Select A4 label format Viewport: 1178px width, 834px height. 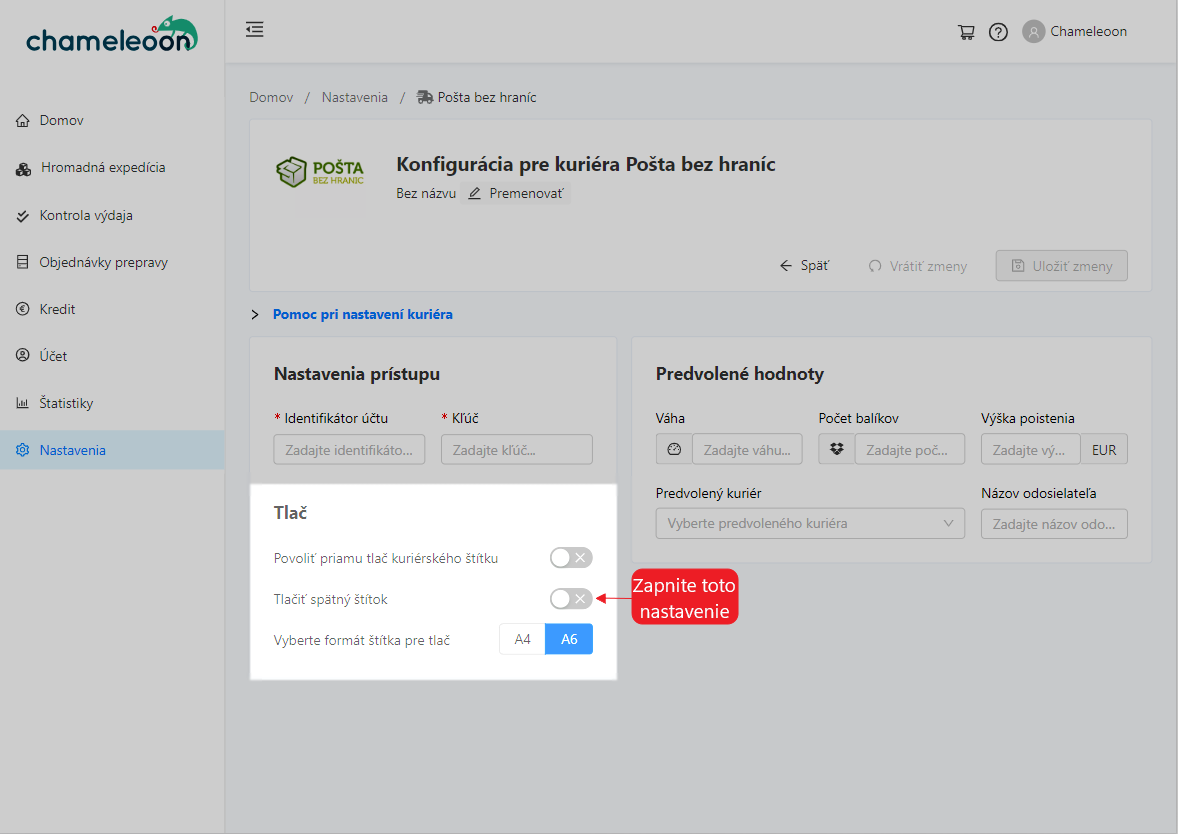coord(522,639)
